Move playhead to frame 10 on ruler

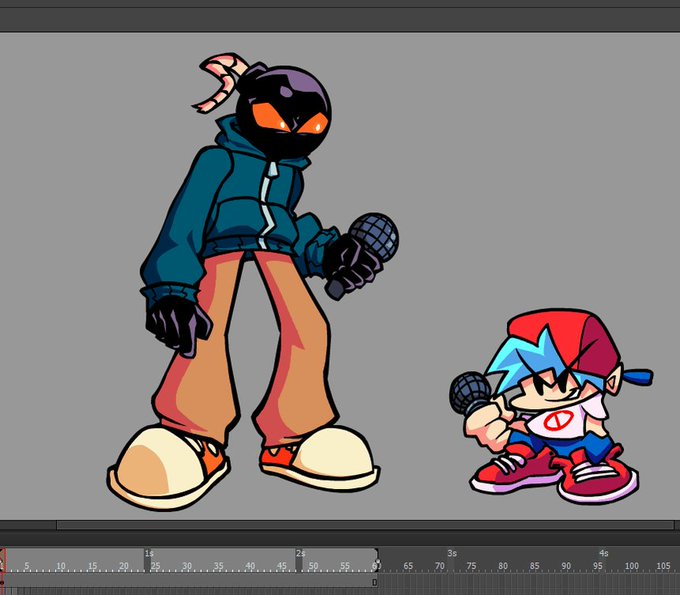61,566
